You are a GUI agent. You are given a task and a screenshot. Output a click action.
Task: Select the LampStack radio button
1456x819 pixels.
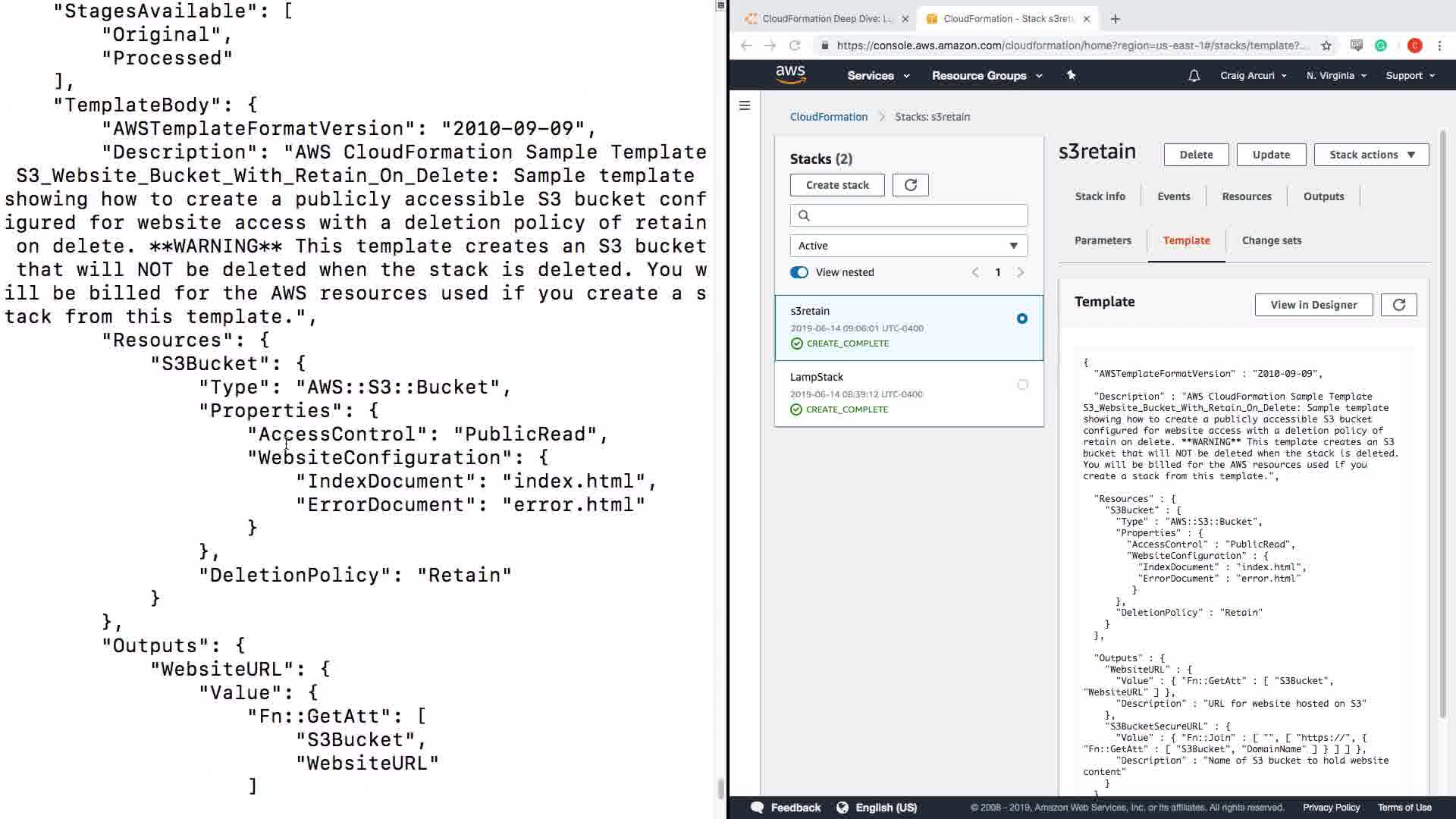(1022, 385)
